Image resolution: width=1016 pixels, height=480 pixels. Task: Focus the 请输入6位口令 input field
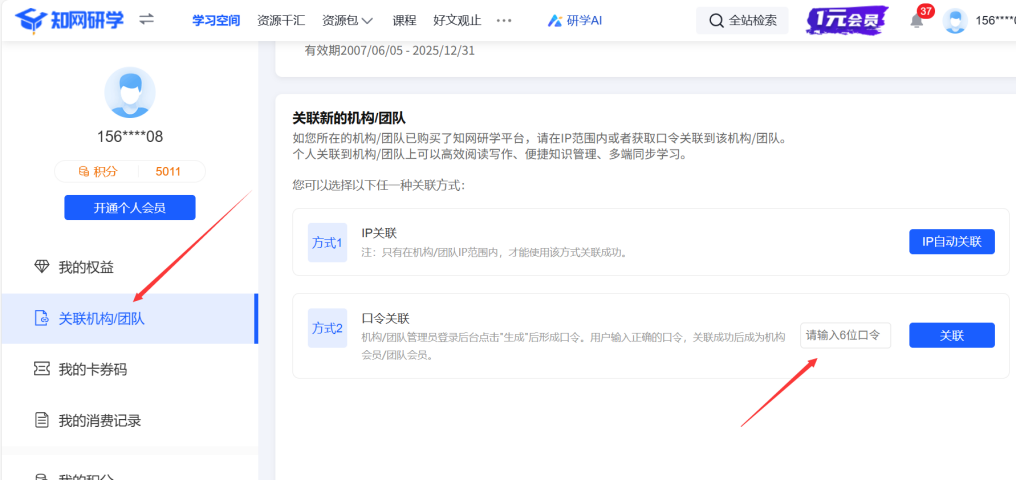(x=844, y=335)
